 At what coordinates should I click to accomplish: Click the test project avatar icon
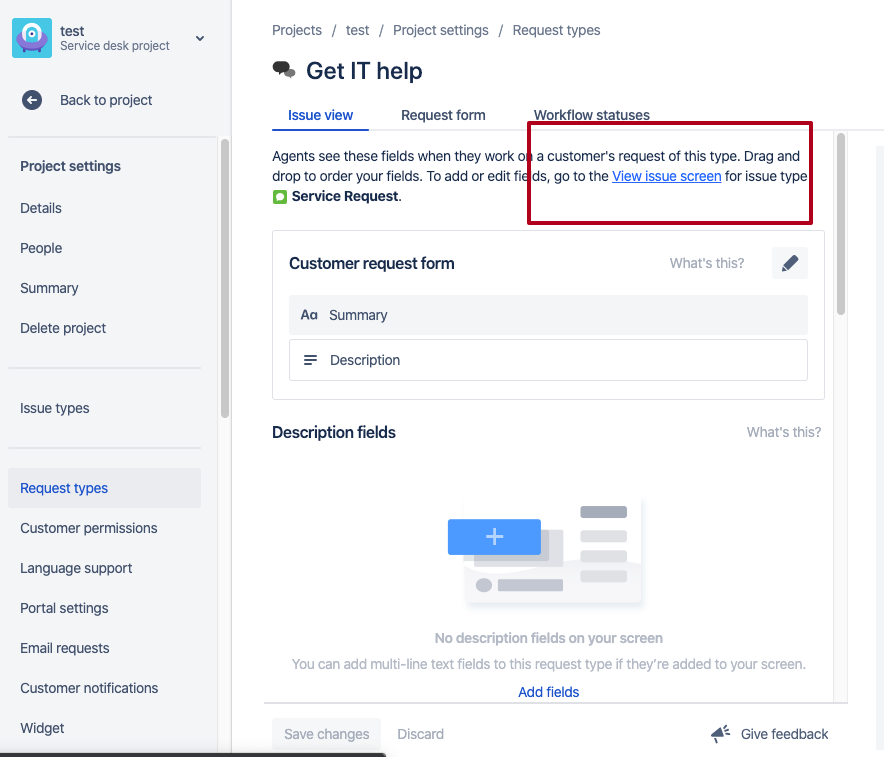tap(32, 38)
